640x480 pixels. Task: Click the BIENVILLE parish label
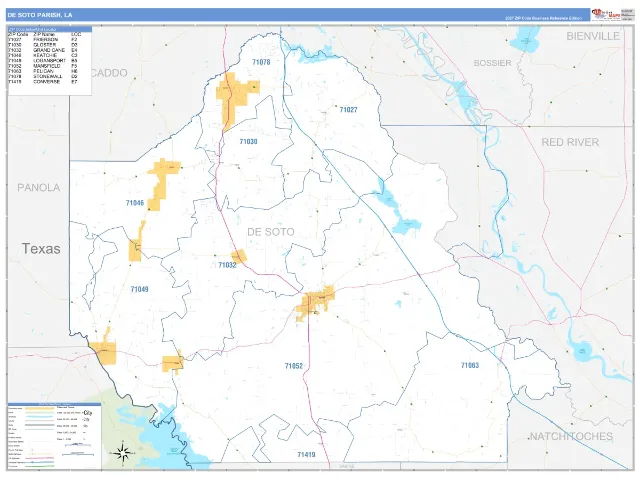[x=593, y=36]
